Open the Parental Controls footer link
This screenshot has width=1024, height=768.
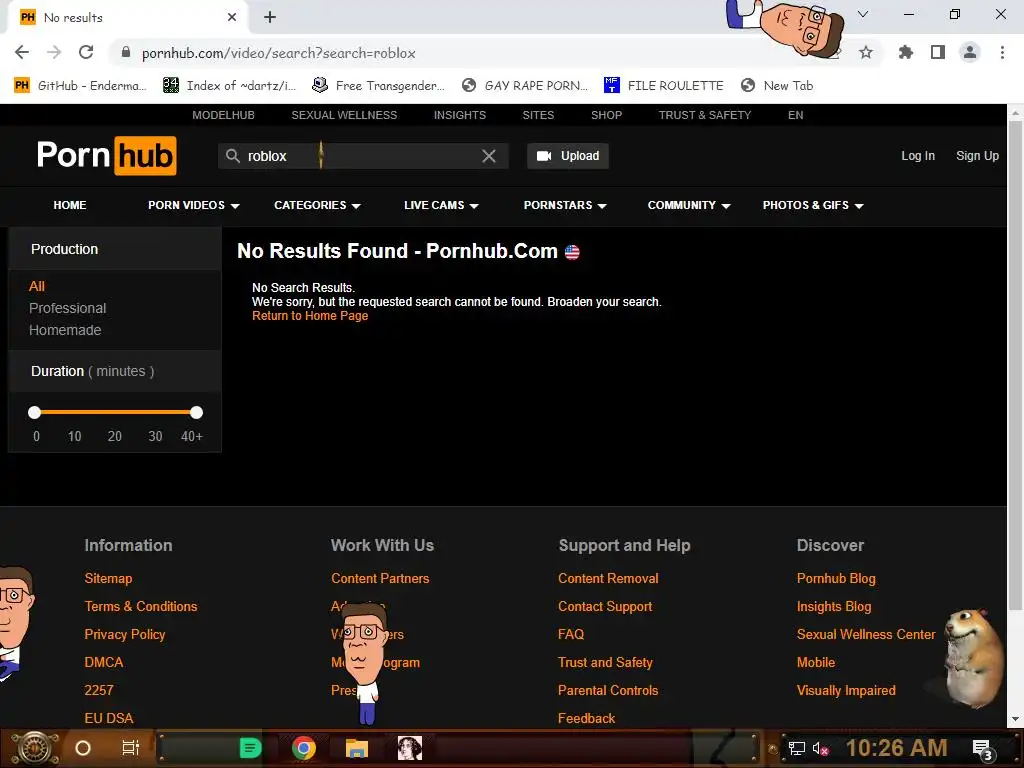point(608,690)
